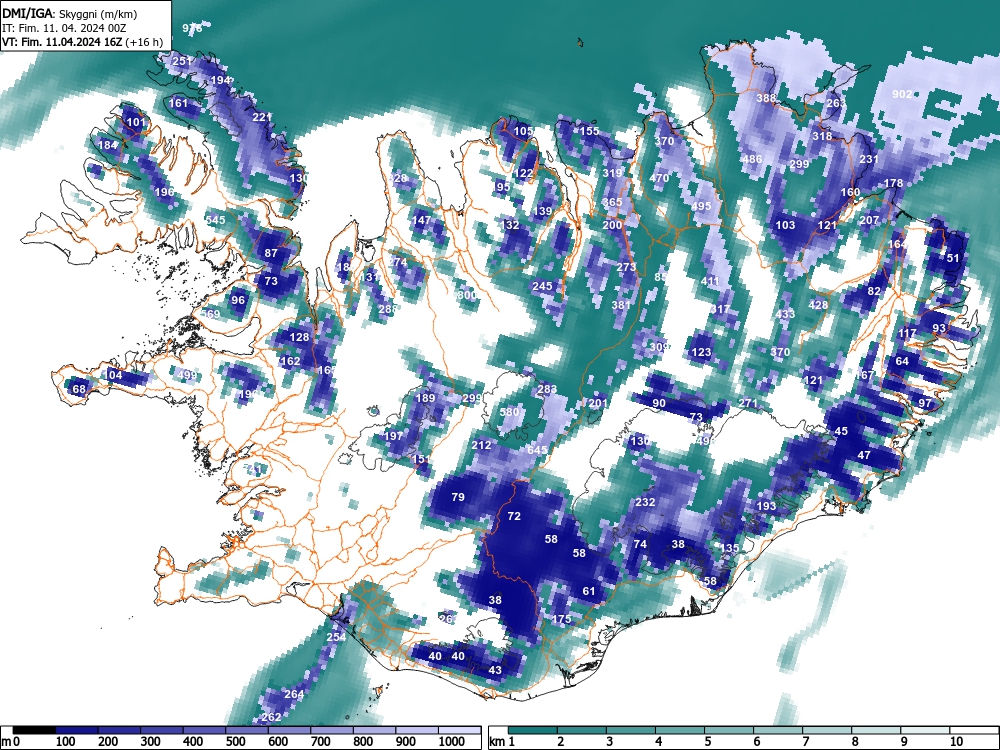The width and height of the screenshot is (1000, 750).
Task: Select the 1–2 km dark teal legend swatch
Action: tap(533, 730)
